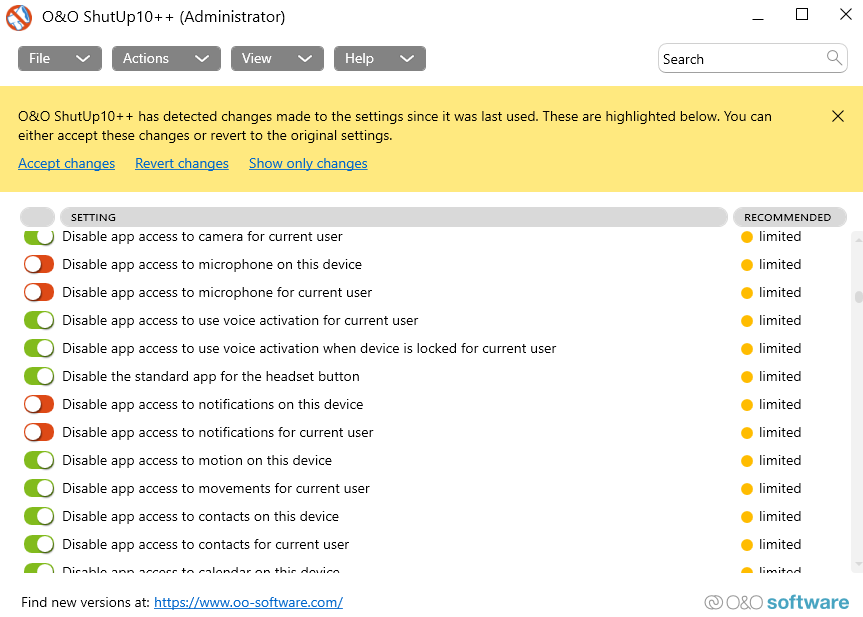This screenshot has height=617, width=863.
Task: Click the Accept changes link
Action: coord(66,163)
